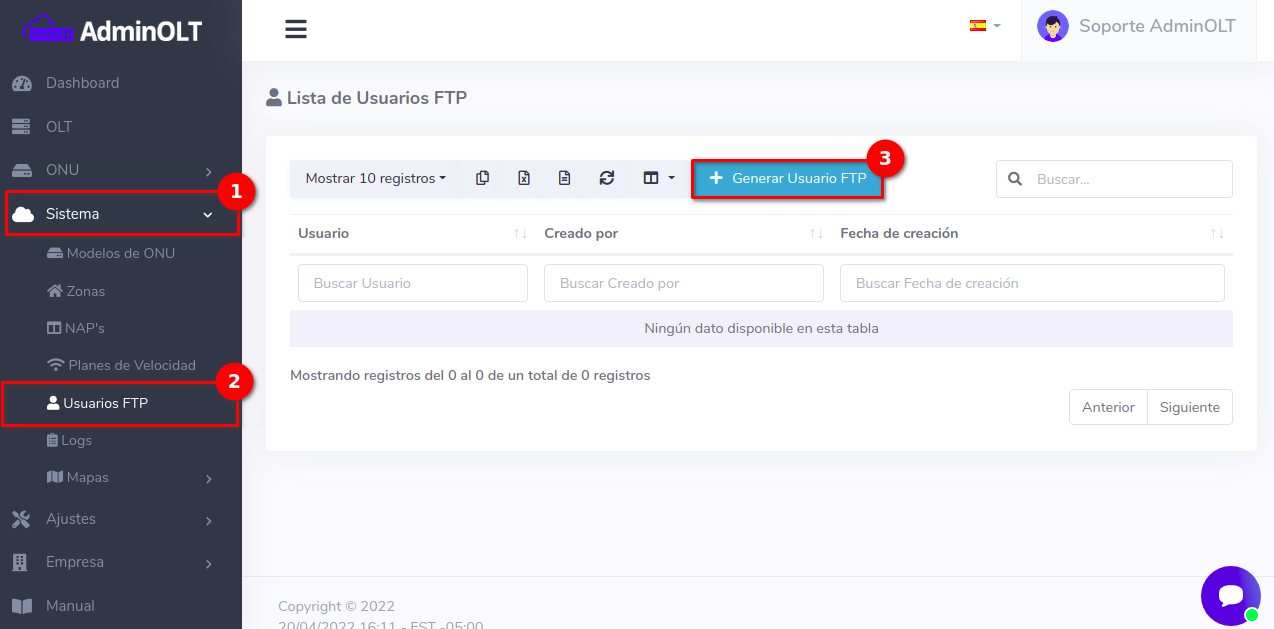Click the Buscar search field
1274x629 pixels.
click(x=1127, y=179)
